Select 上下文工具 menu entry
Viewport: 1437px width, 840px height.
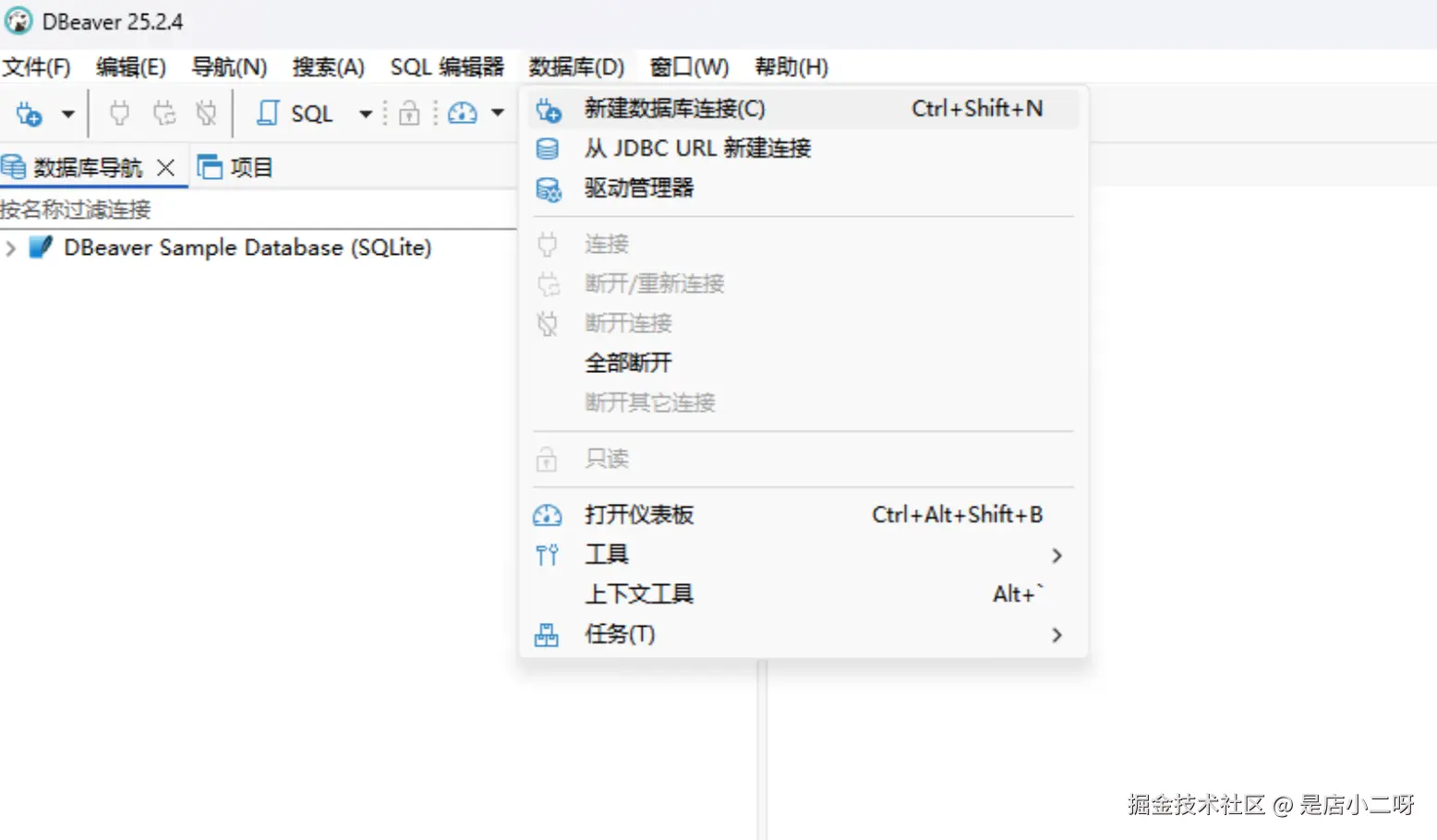[803, 594]
